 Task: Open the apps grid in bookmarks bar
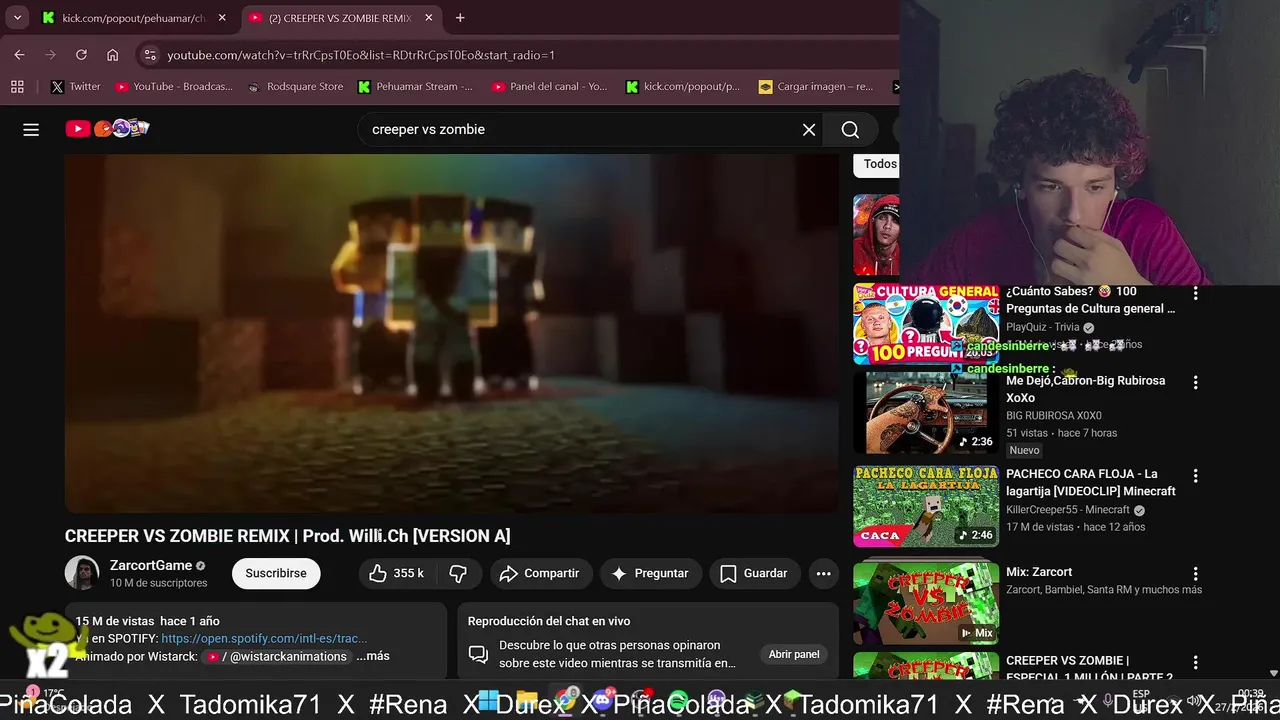point(17,87)
